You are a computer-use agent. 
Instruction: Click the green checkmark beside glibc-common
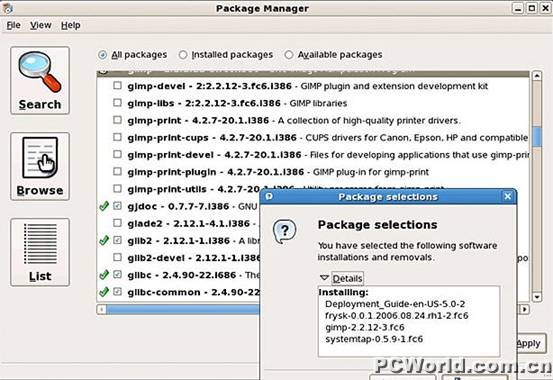point(104,292)
